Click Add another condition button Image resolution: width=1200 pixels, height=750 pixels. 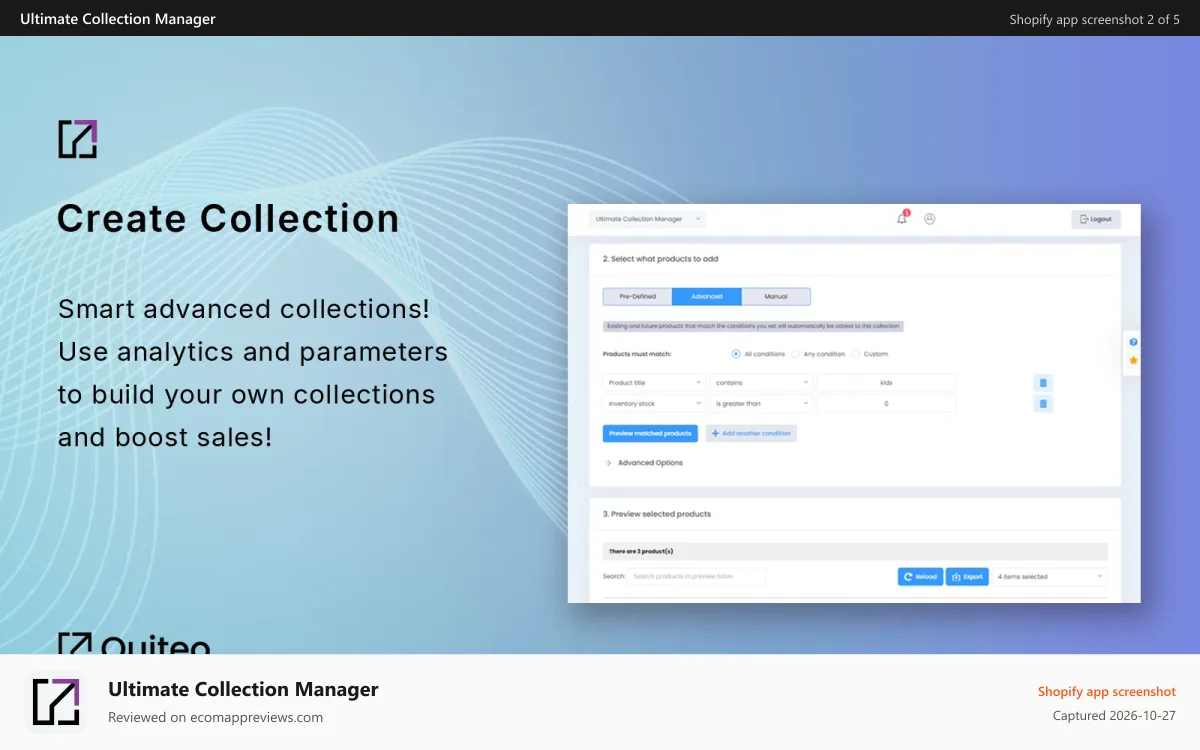click(x=751, y=433)
